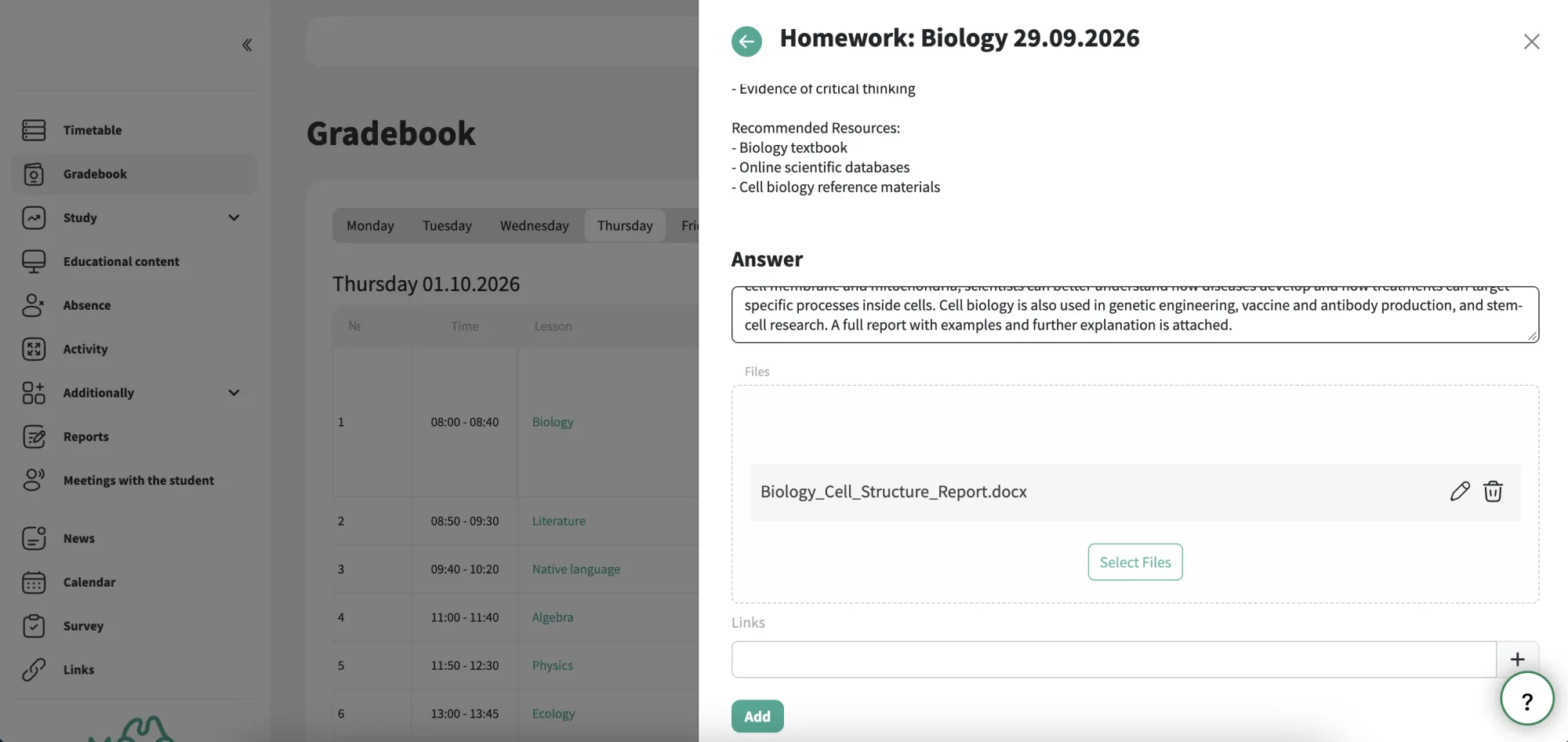Click the Links chain icon

click(x=34, y=670)
